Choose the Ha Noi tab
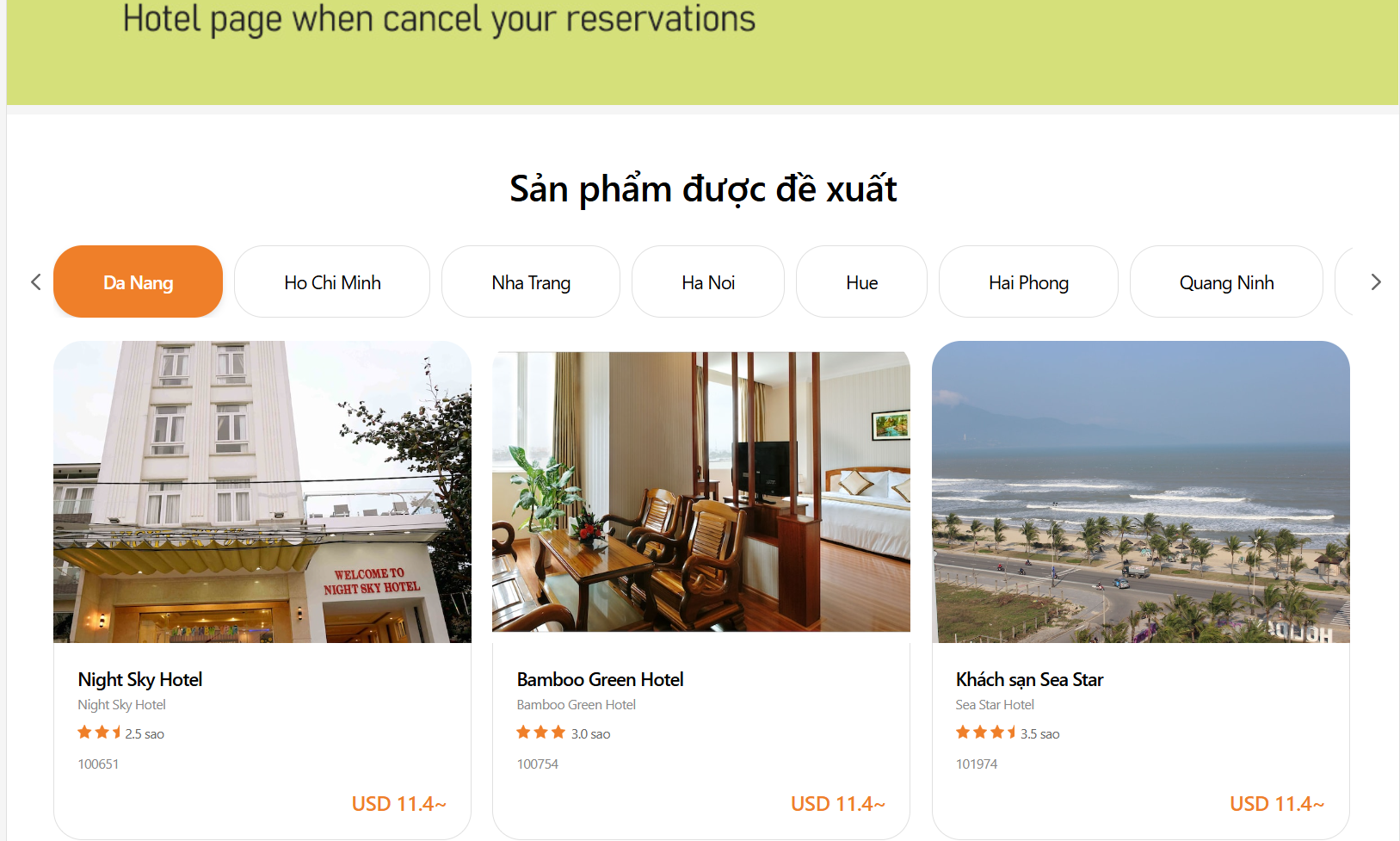Screen dimensions: 1400x841 pos(708,282)
